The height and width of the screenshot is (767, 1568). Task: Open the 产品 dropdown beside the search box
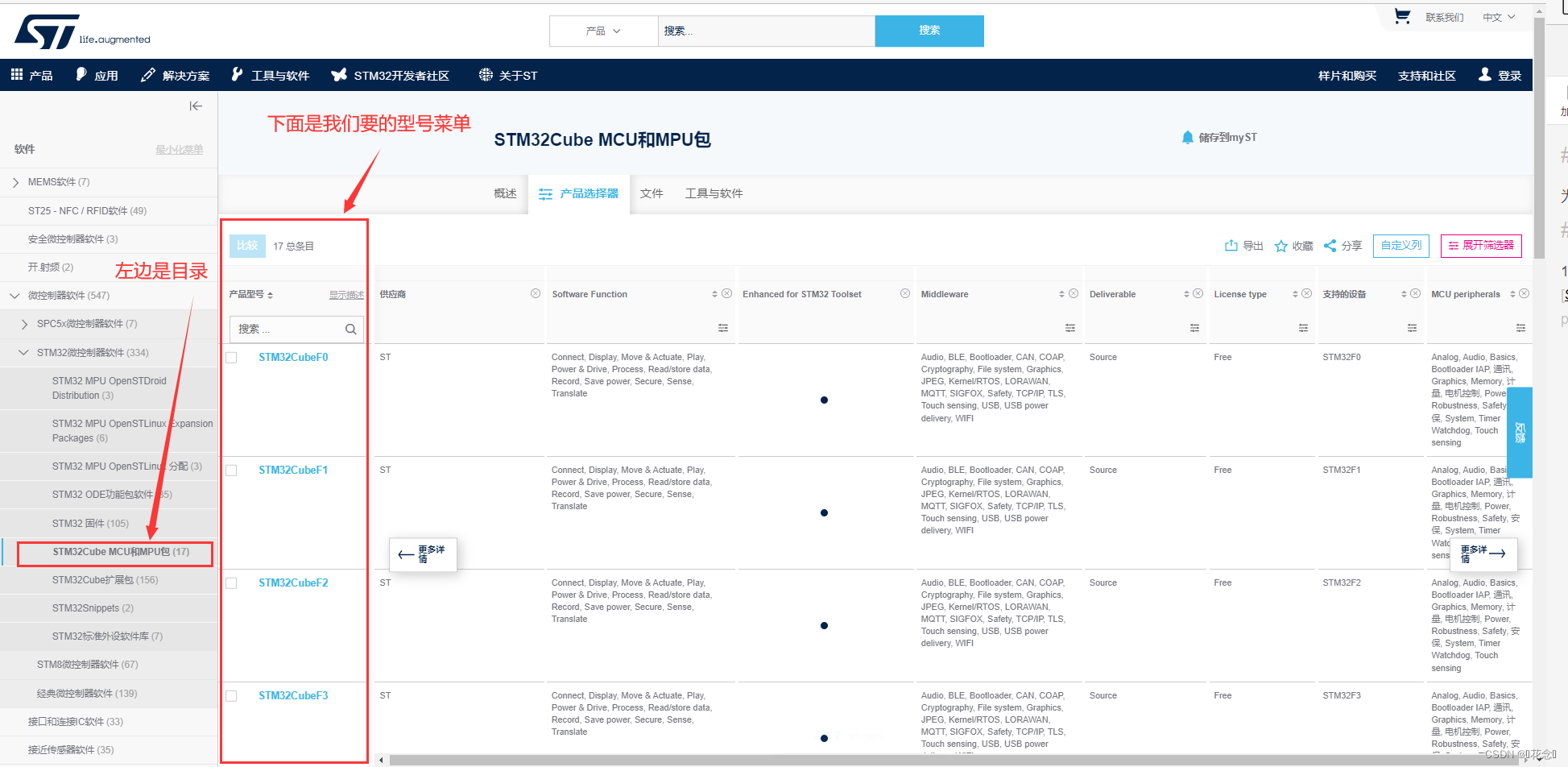[603, 31]
